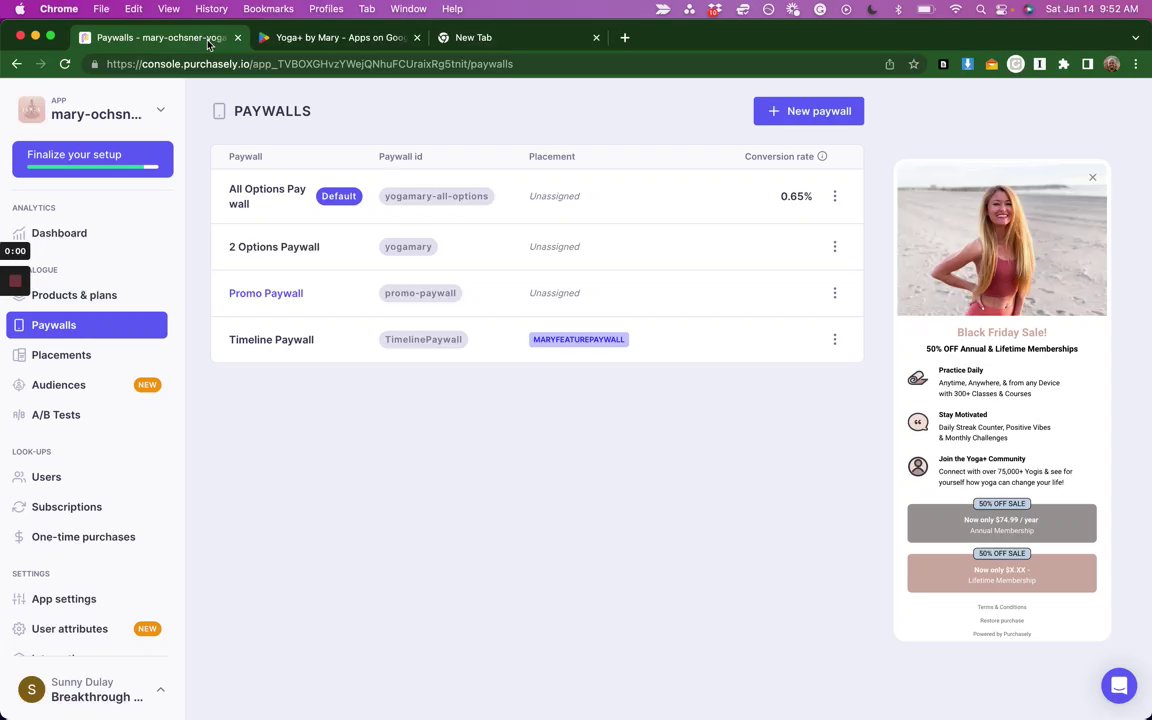Open the Bookmarks menu
This screenshot has width=1152, height=720.
point(268,9)
